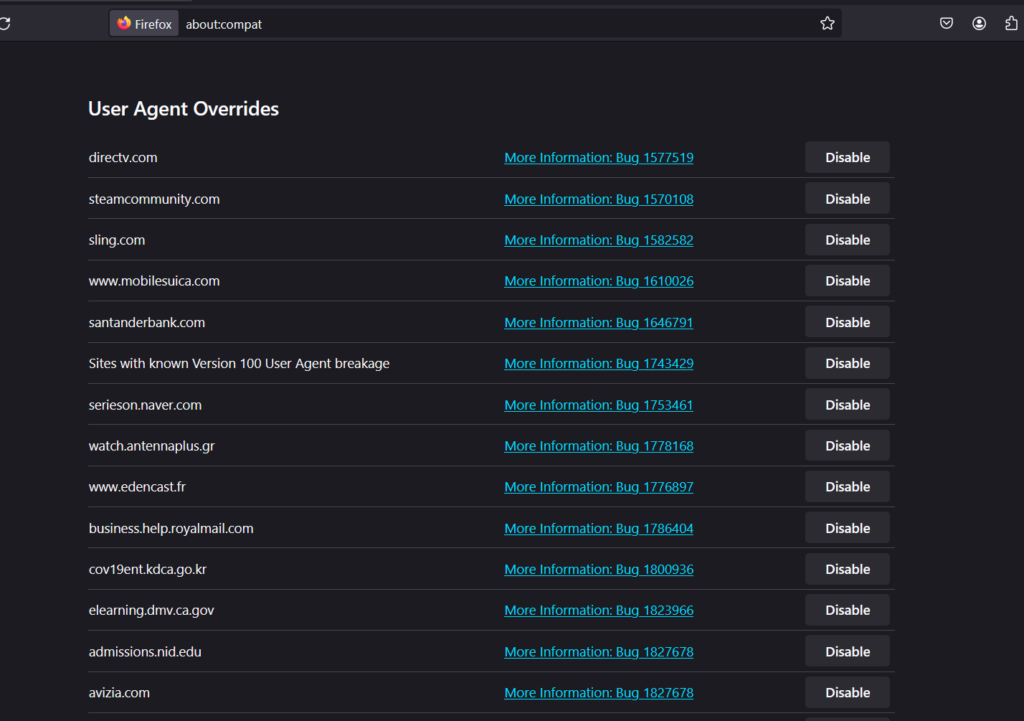Open More Information link for www.edencast.fr
The image size is (1024, 721).
(x=598, y=487)
